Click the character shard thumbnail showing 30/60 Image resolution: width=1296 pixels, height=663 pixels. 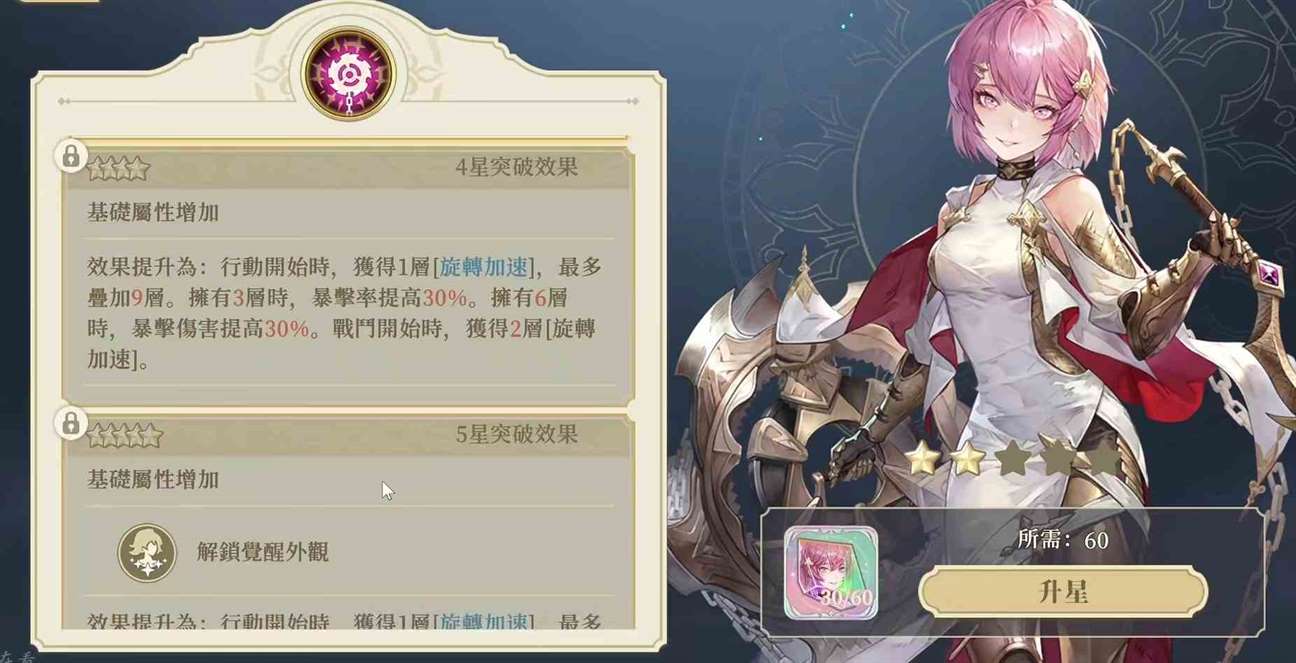pyautogui.click(x=831, y=574)
